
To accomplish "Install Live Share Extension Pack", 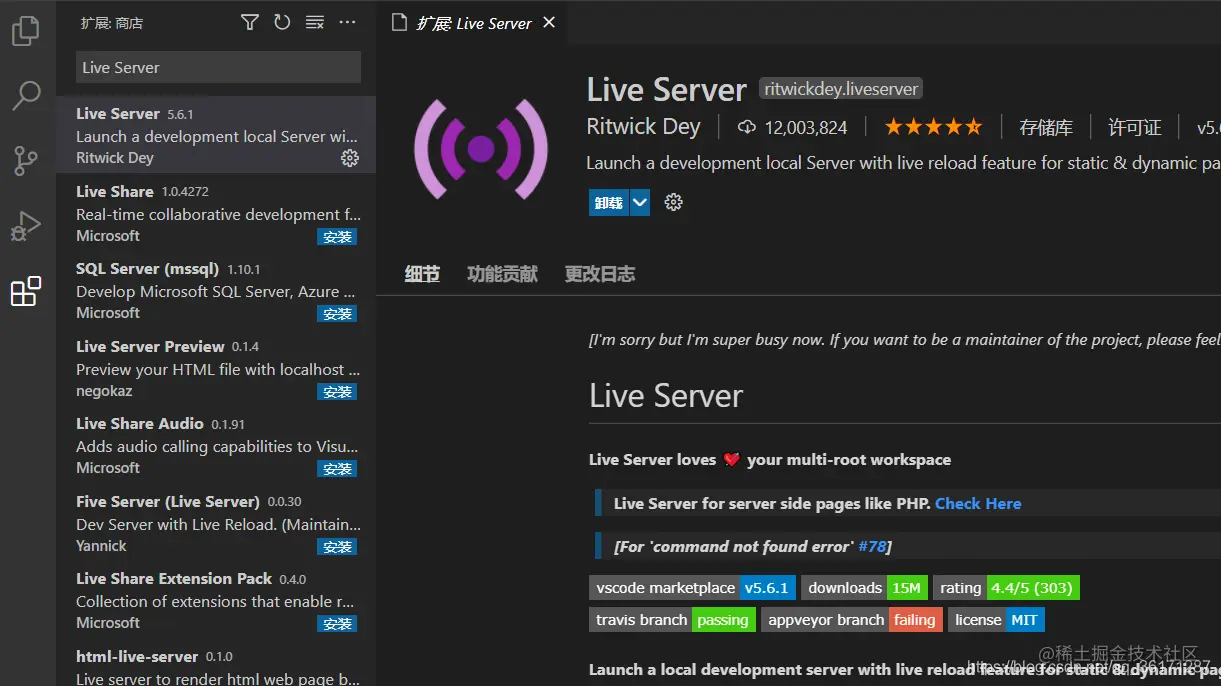I will coord(338,624).
